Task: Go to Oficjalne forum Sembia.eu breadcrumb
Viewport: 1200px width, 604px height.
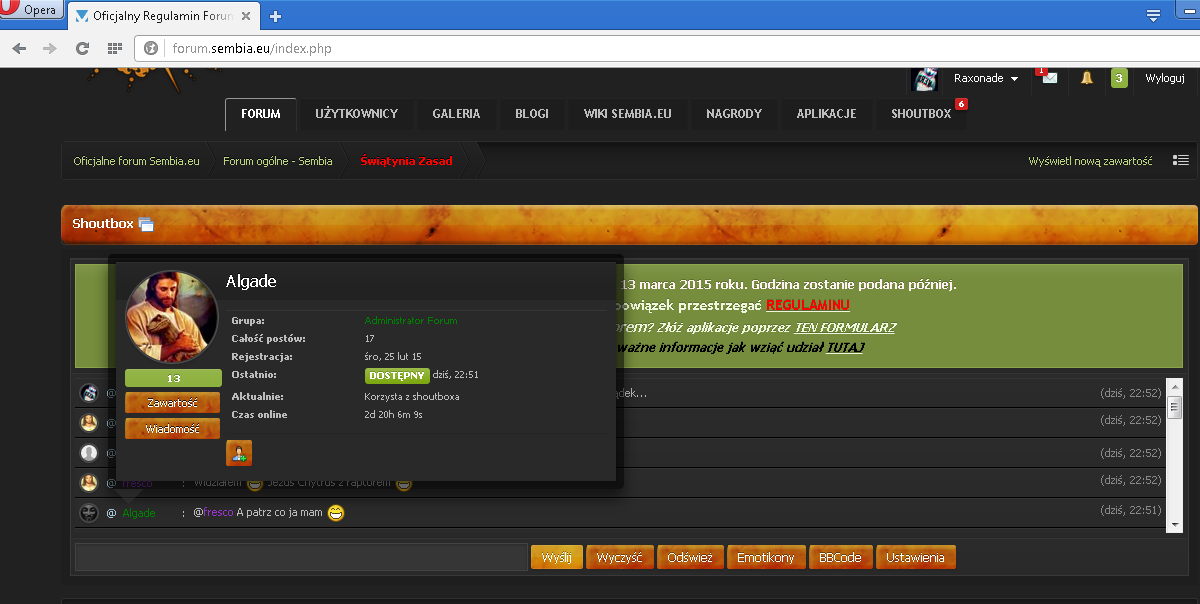Action: pyautogui.click(x=136, y=161)
